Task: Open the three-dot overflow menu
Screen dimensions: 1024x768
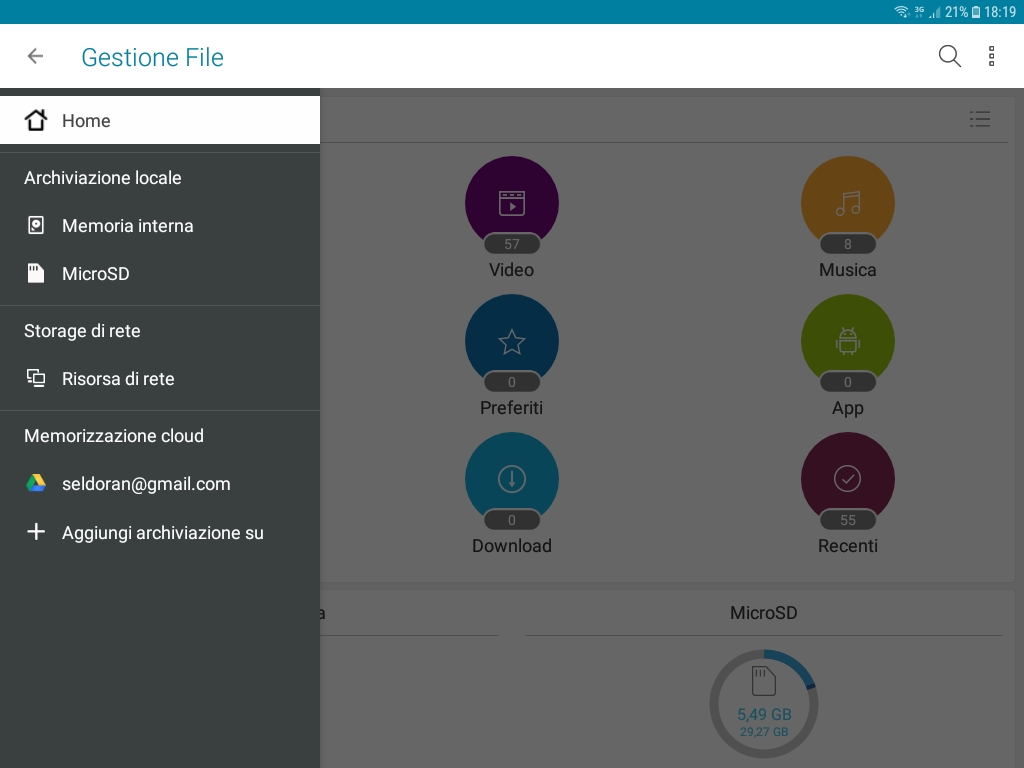Action: point(991,56)
